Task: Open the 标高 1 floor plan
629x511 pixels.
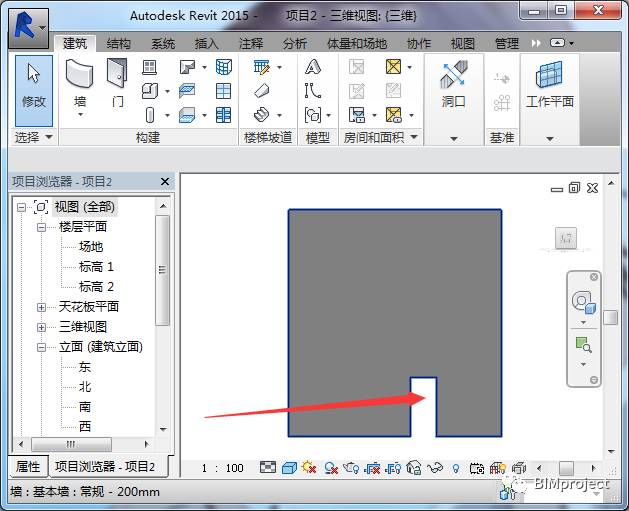Action: pos(96,267)
